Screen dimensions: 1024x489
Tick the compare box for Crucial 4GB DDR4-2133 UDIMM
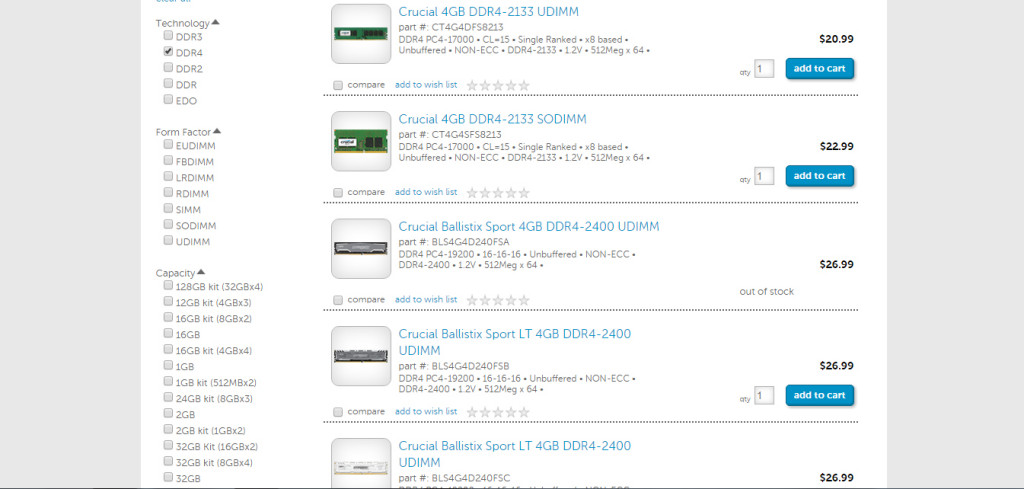coord(338,85)
